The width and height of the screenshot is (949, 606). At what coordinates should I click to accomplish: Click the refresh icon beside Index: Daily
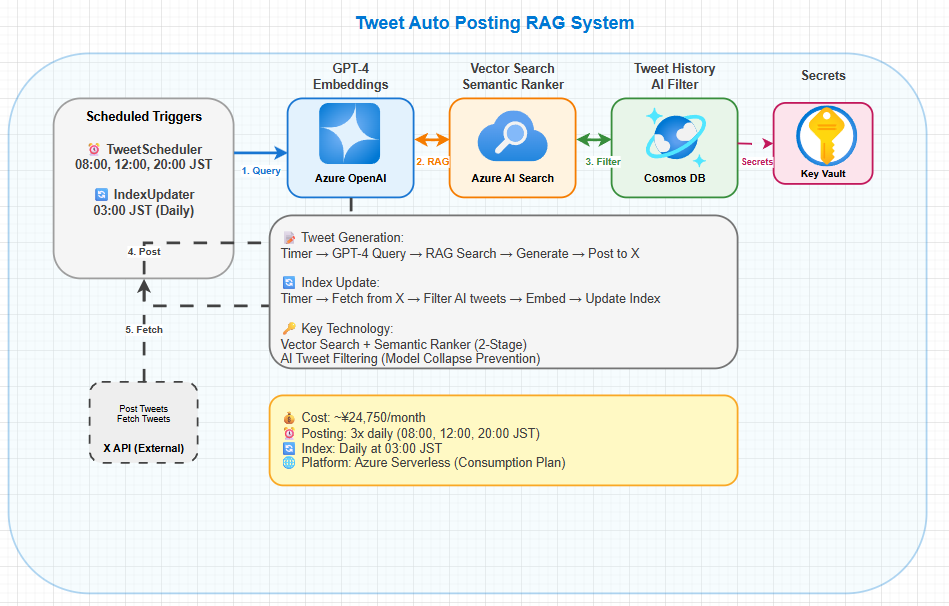289,449
